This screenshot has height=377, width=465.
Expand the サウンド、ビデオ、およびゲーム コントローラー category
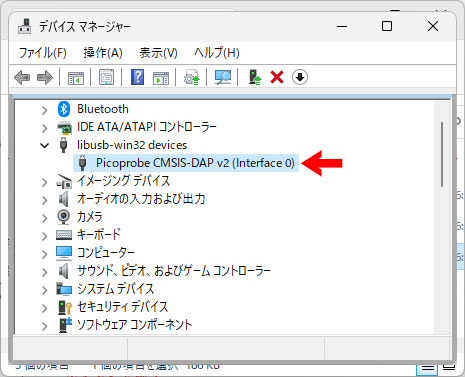[44, 272]
